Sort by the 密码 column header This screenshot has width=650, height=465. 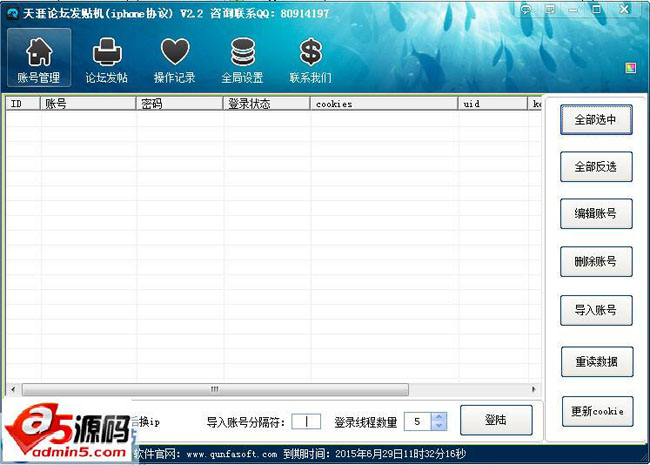[x=179, y=104]
